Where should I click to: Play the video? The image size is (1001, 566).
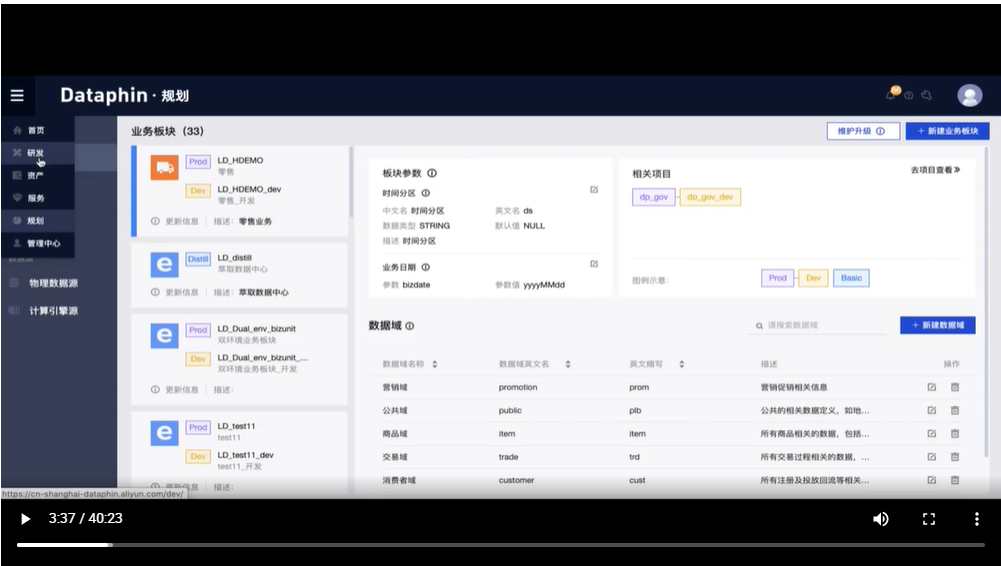point(26,519)
